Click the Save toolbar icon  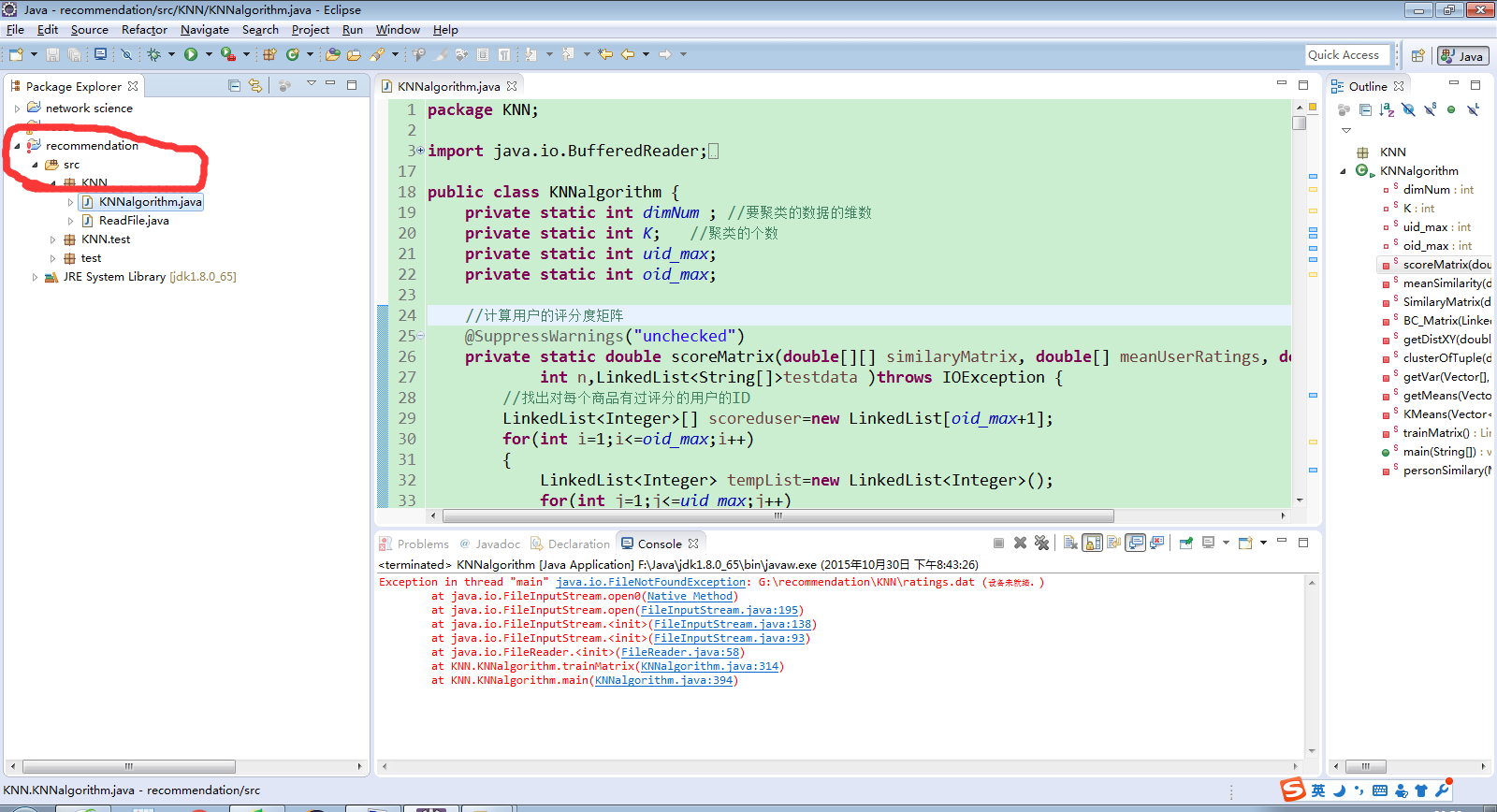coord(53,55)
